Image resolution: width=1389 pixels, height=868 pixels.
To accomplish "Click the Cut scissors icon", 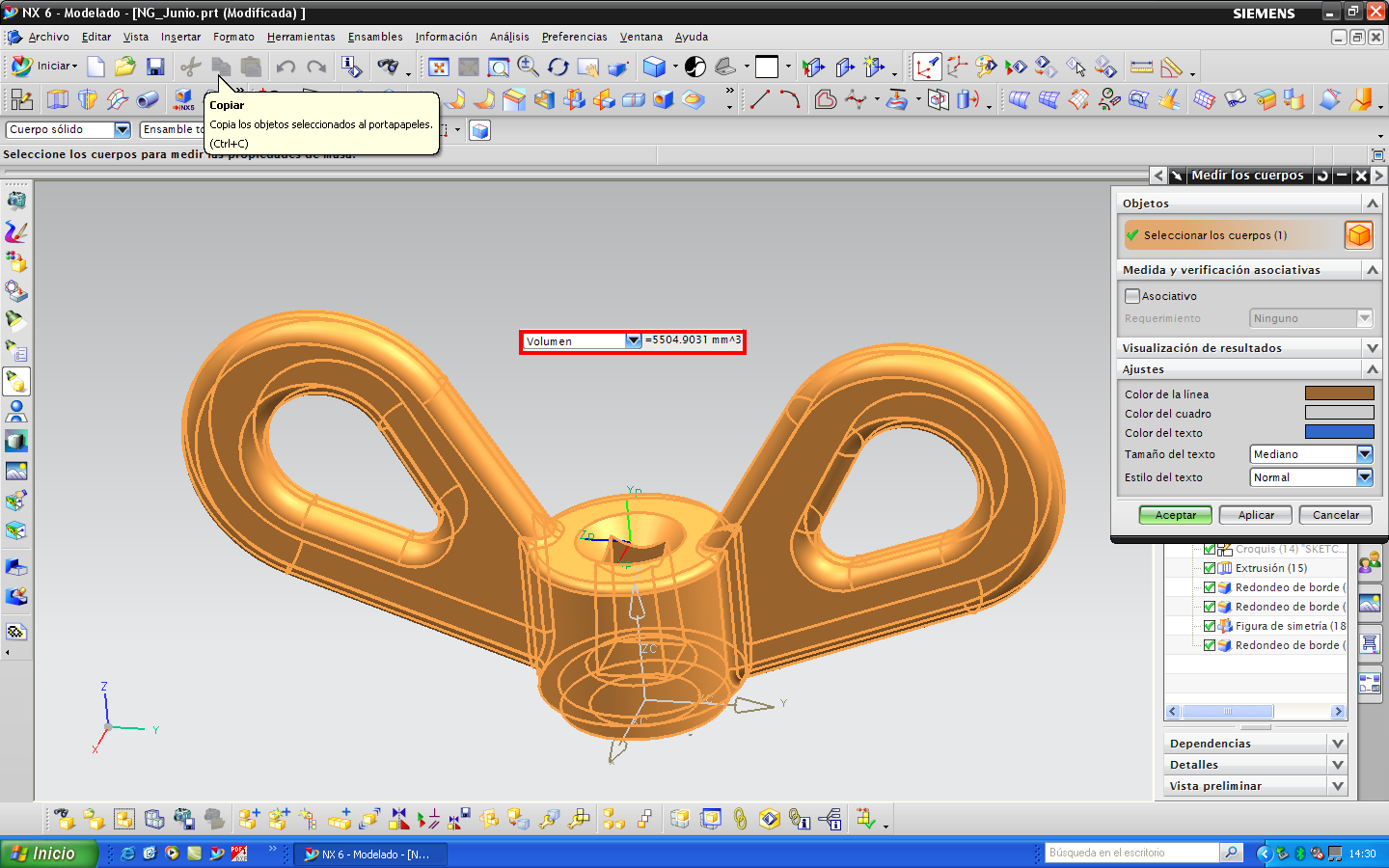I will point(191,67).
